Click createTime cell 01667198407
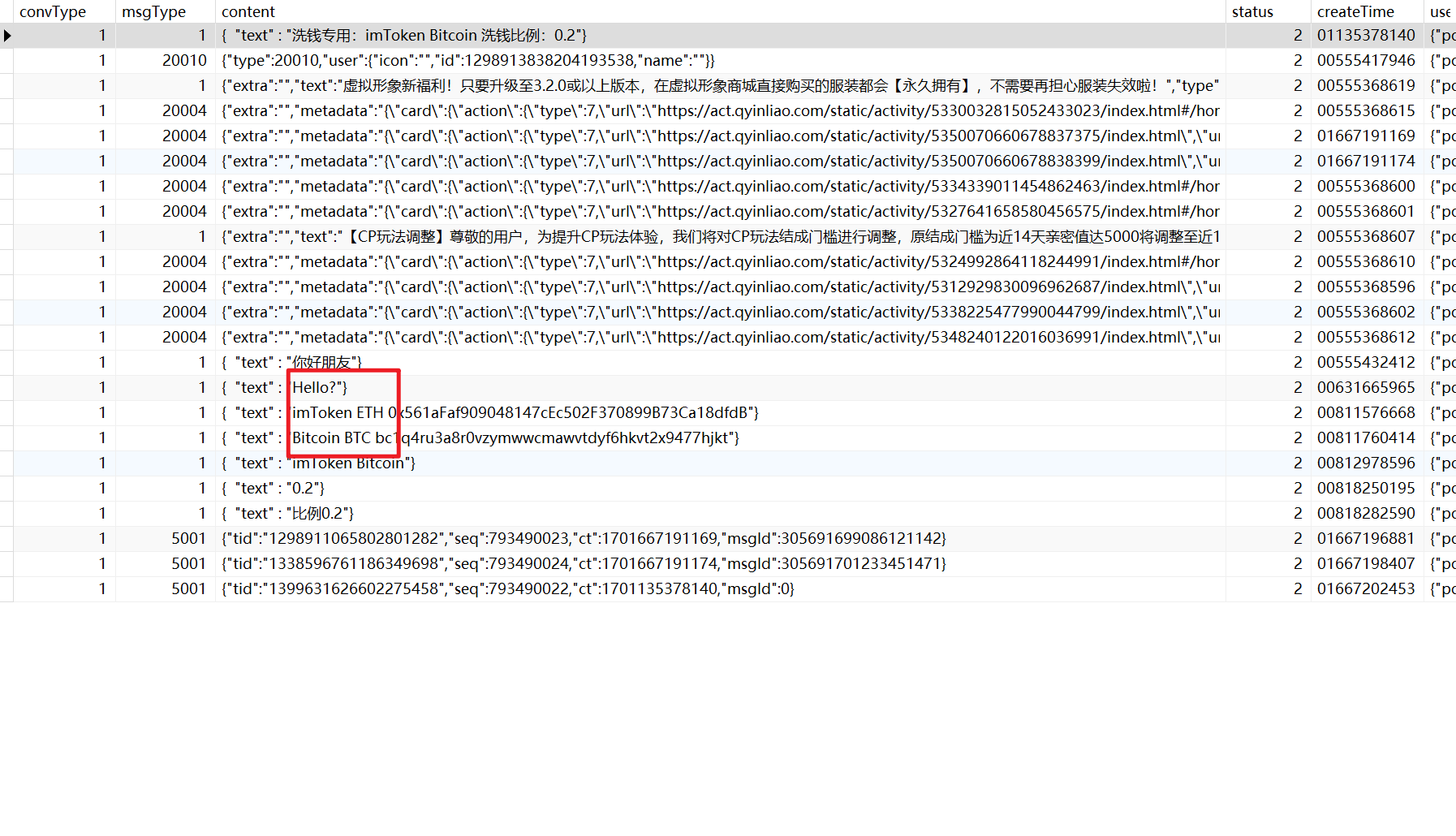The height and width of the screenshot is (836, 1456). point(1367,564)
